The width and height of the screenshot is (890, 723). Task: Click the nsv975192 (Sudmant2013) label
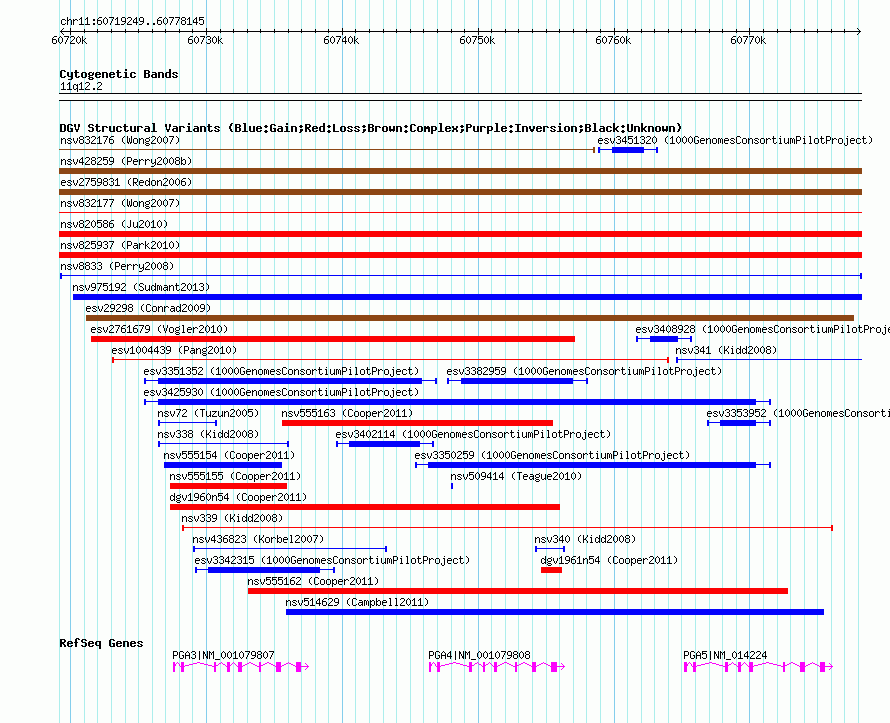(x=141, y=287)
